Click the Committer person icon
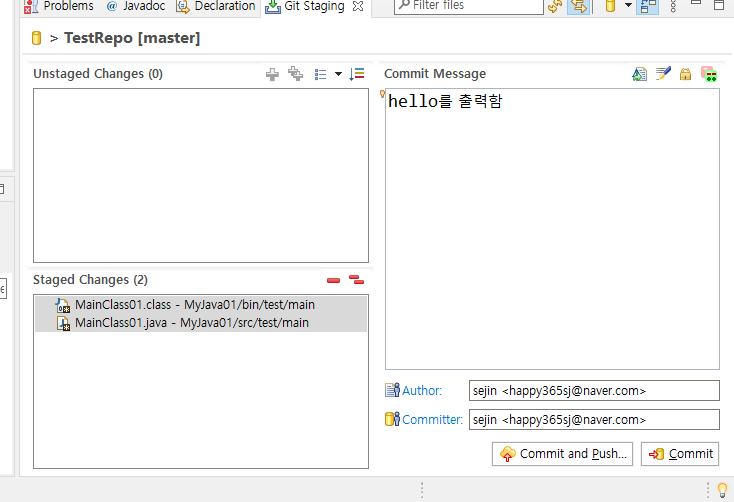The width and height of the screenshot is (734, 502). [x=392, y=419]
